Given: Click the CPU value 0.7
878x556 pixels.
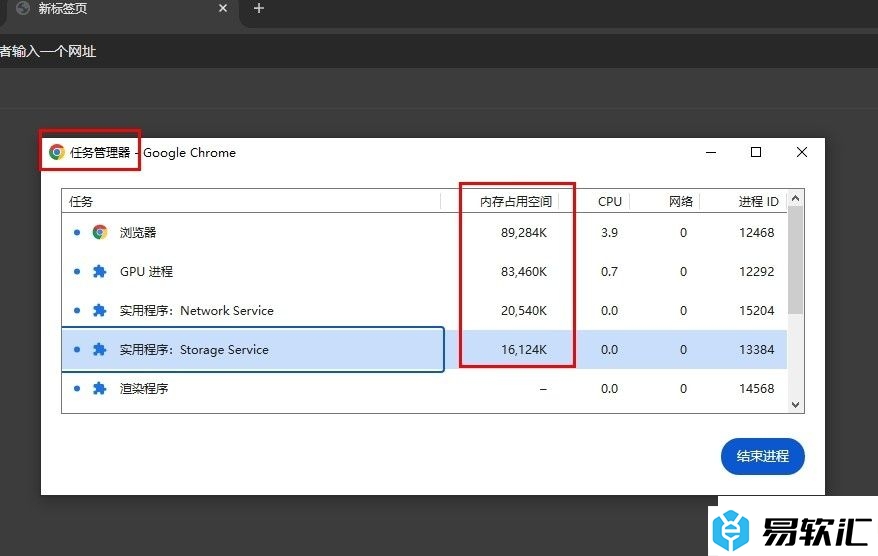Looking at the screenshot, I should click(x=609, y=272).
